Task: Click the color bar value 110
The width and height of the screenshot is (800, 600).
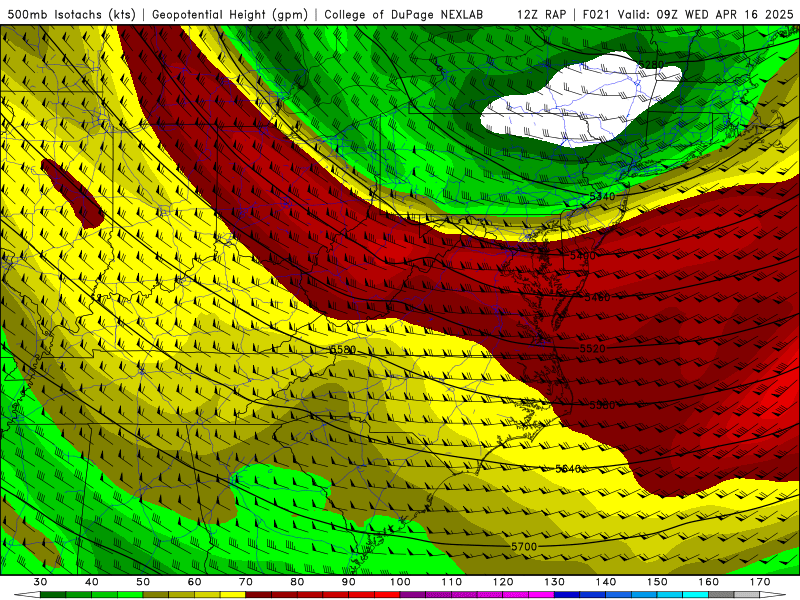Action: click(x=452, y=582)
